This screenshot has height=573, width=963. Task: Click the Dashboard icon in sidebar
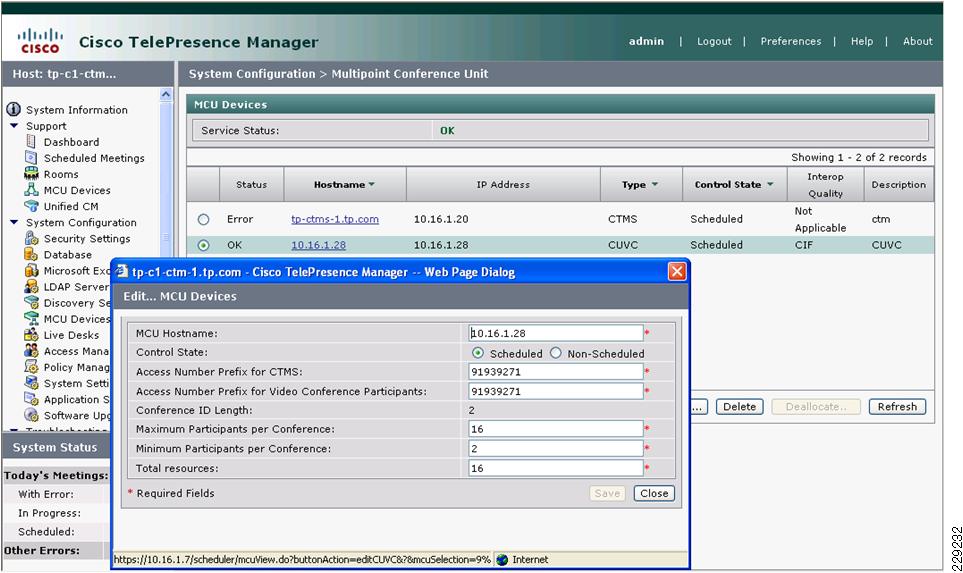(x=31, y=141)
